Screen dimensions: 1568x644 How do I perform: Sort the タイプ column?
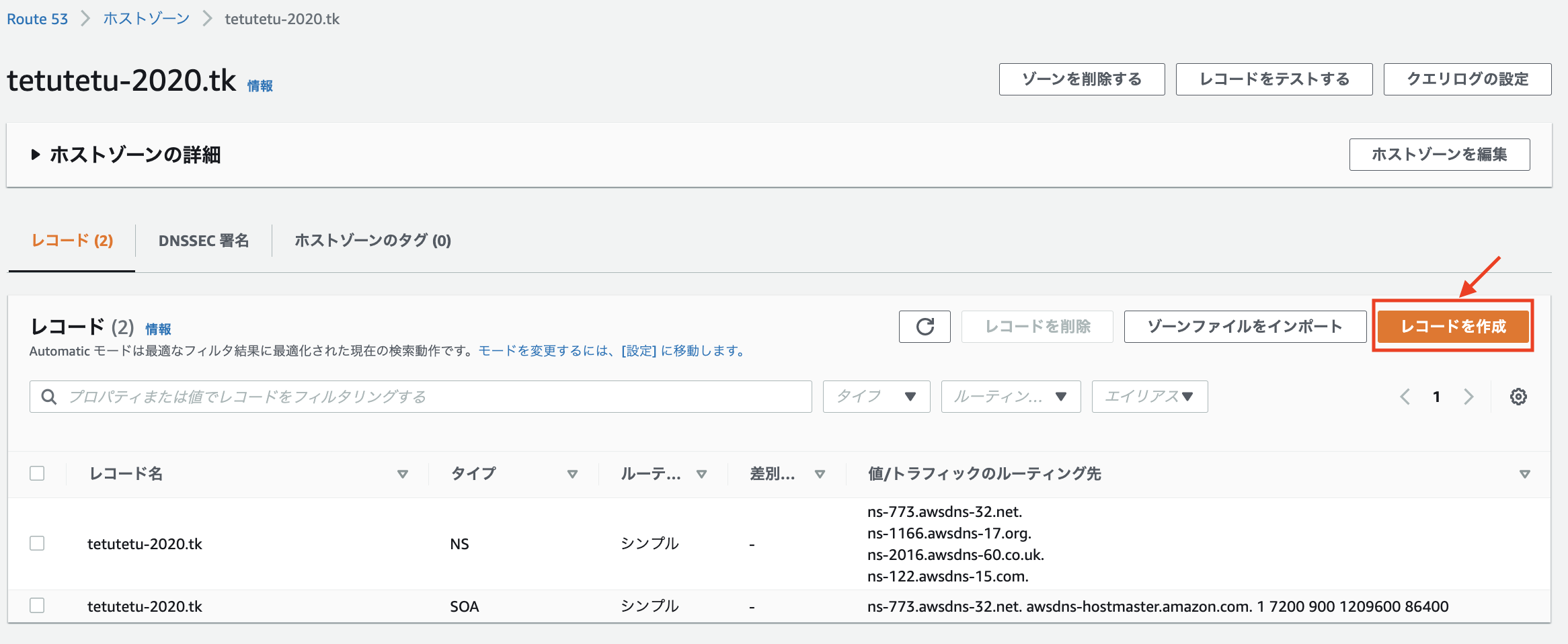573,474
